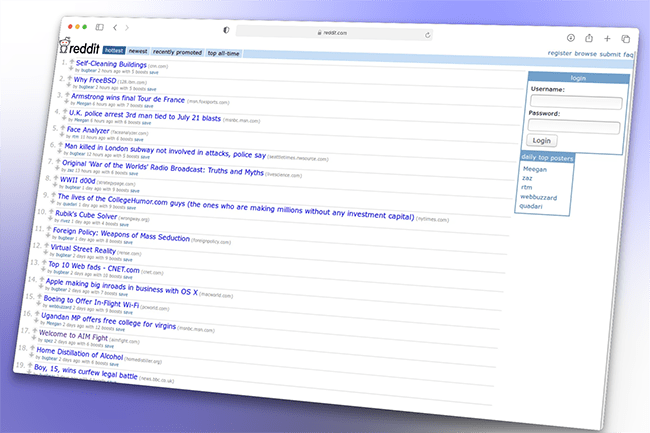Upvote the Boeing In-Flight Wi-Fi post
Image resolution: width=650 pixels, height=433 pixels.
pos(40,297)
